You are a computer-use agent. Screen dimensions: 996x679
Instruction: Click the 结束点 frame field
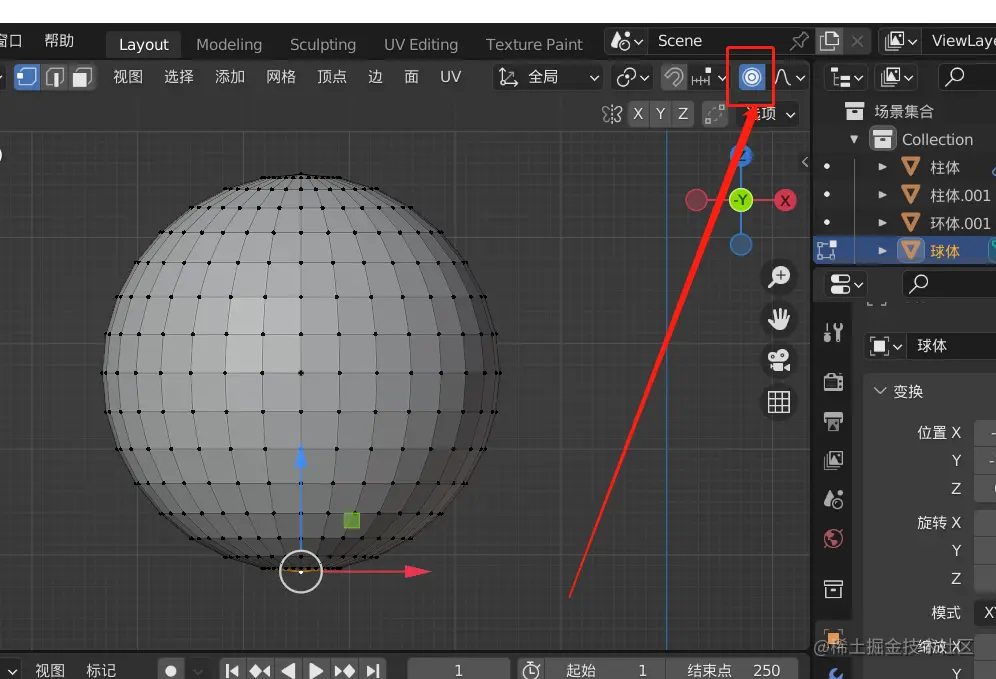(x=731, y=670)
